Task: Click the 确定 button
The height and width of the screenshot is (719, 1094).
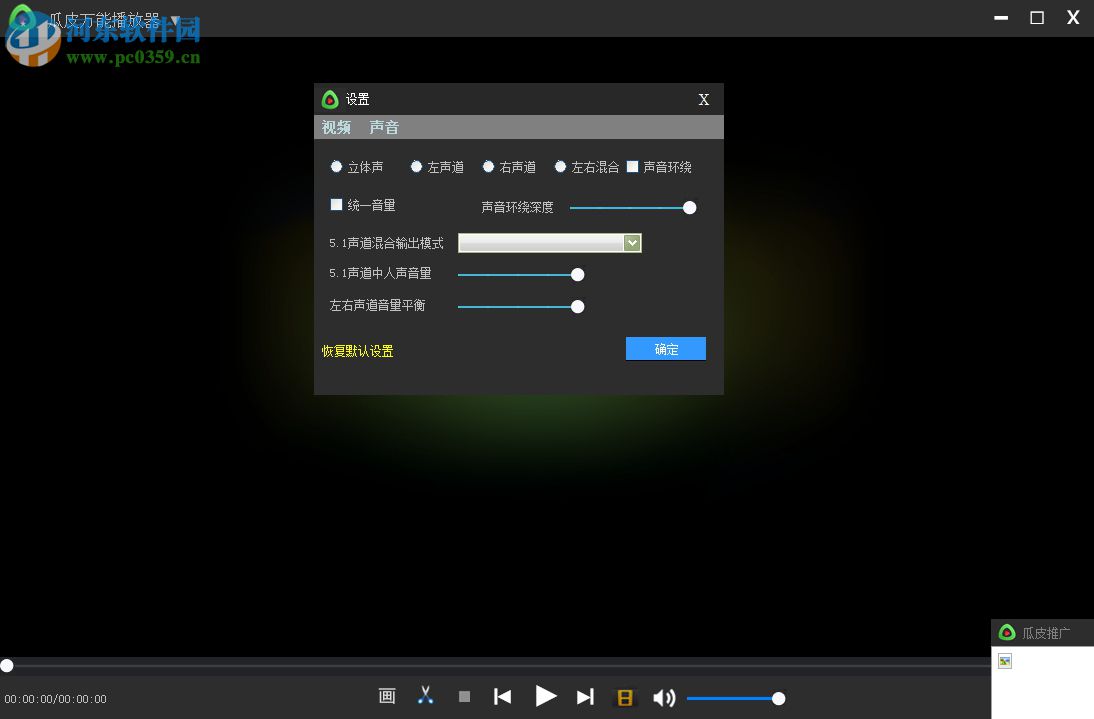Action: [x=665, y=348]
